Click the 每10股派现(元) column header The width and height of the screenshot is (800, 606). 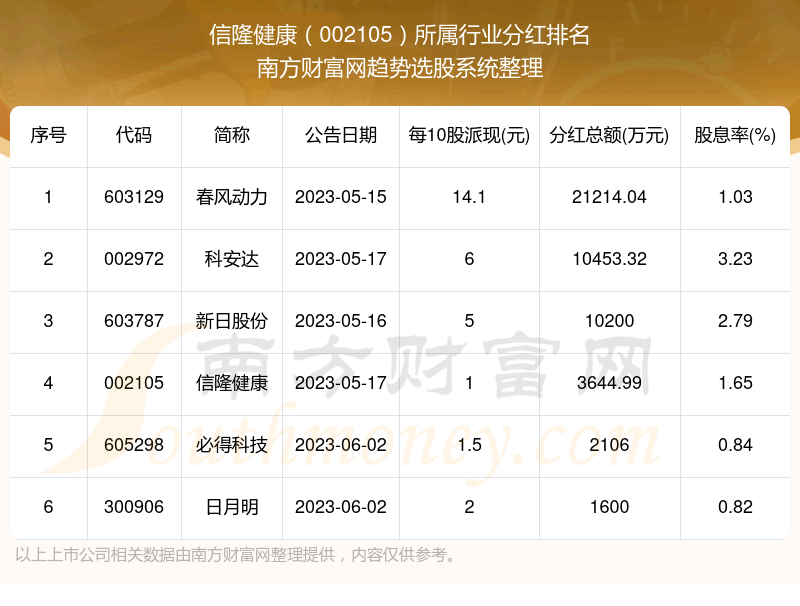point(469,135)
